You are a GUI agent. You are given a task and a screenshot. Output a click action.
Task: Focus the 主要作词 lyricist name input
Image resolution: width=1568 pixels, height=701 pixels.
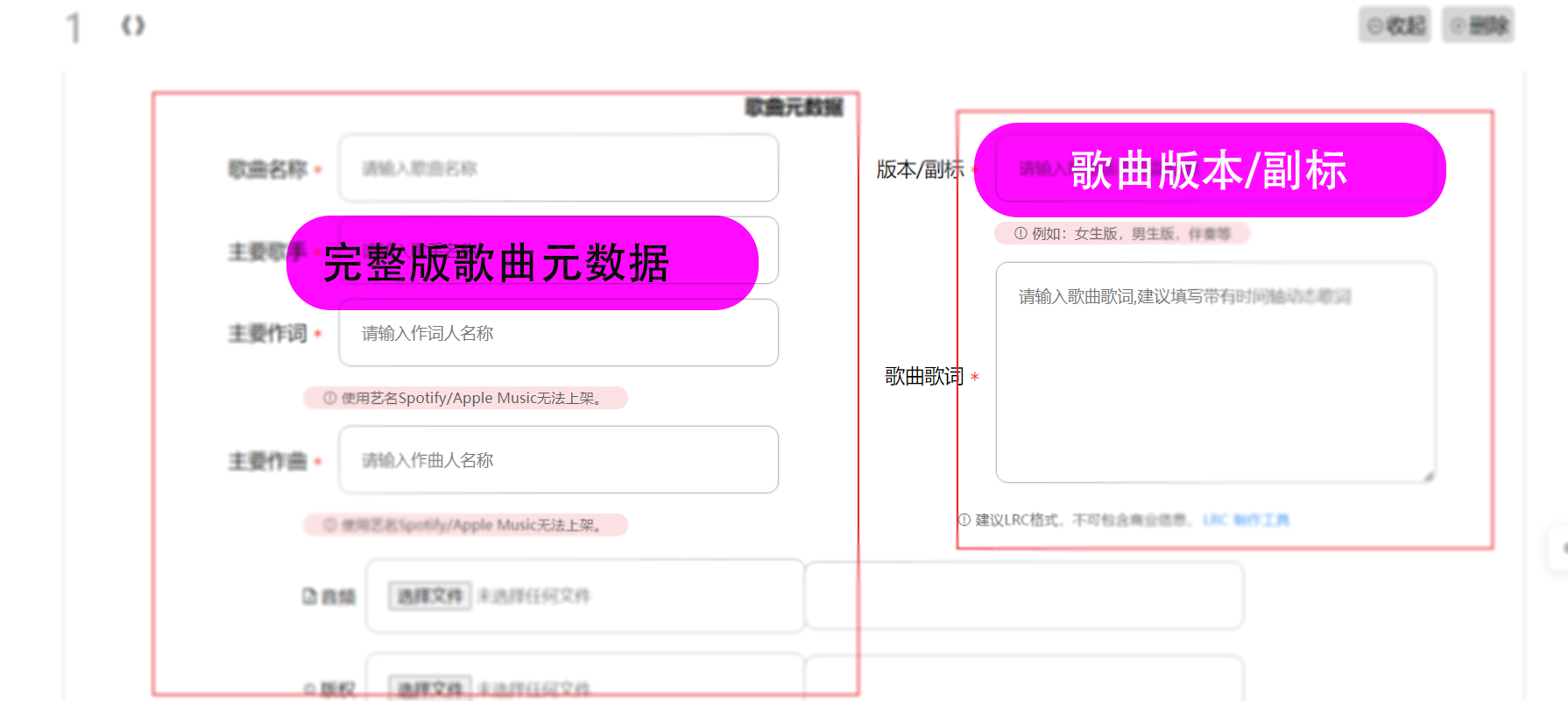pyautogui.click(x=559, y=333)
